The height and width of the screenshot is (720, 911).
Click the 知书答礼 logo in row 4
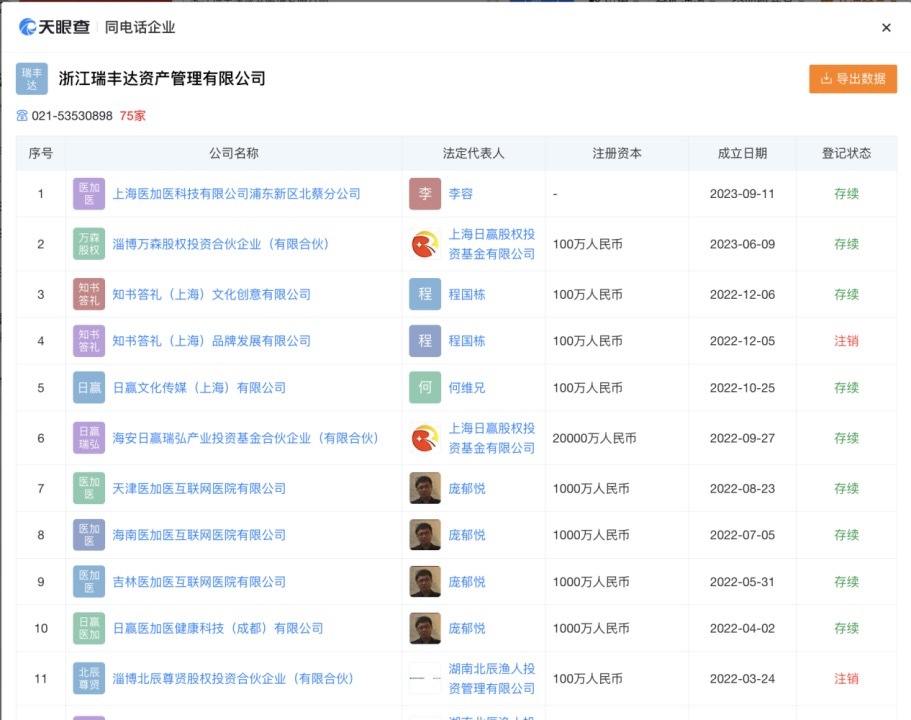pyautogui.click(x=89, y=341)
